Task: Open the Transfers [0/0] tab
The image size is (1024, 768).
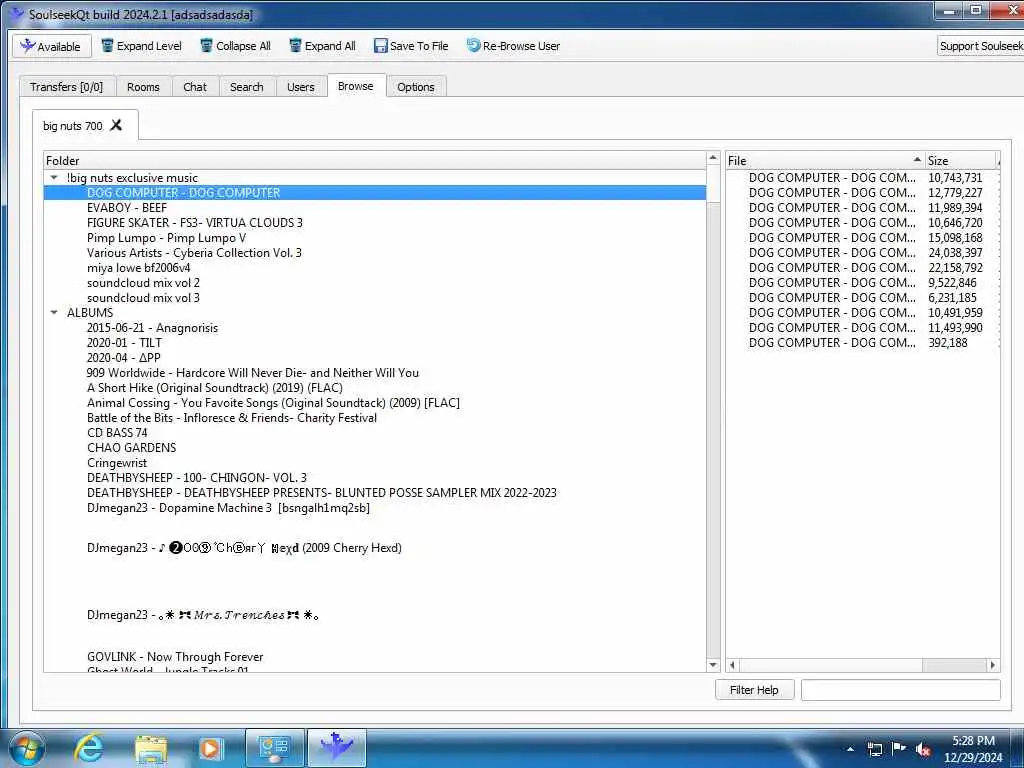Action: click(67, 87)
